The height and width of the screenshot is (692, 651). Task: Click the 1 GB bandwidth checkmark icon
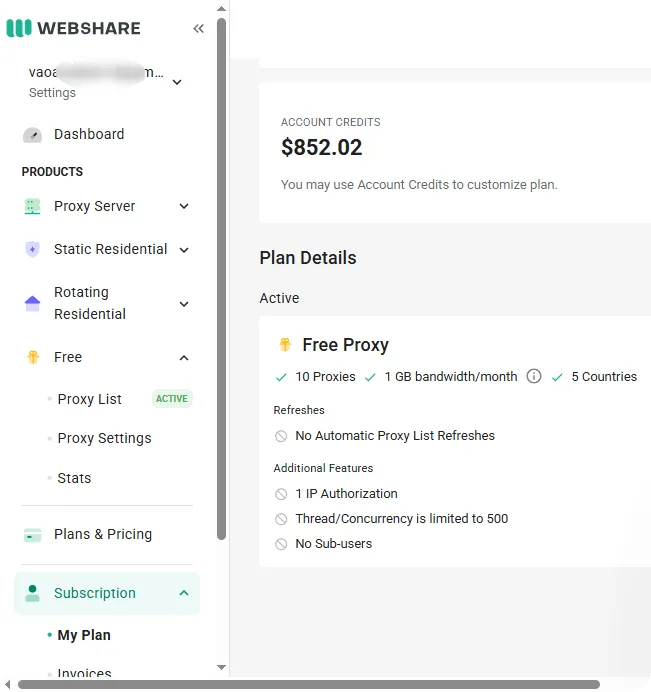tap(370, 377)
